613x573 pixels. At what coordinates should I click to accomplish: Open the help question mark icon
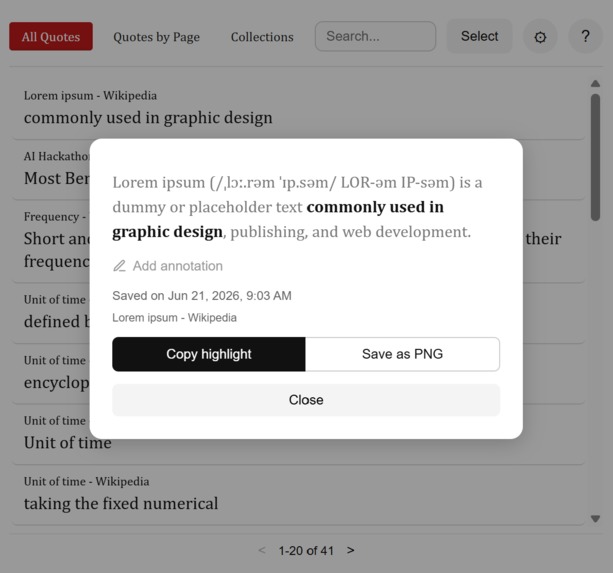(585, 36)
